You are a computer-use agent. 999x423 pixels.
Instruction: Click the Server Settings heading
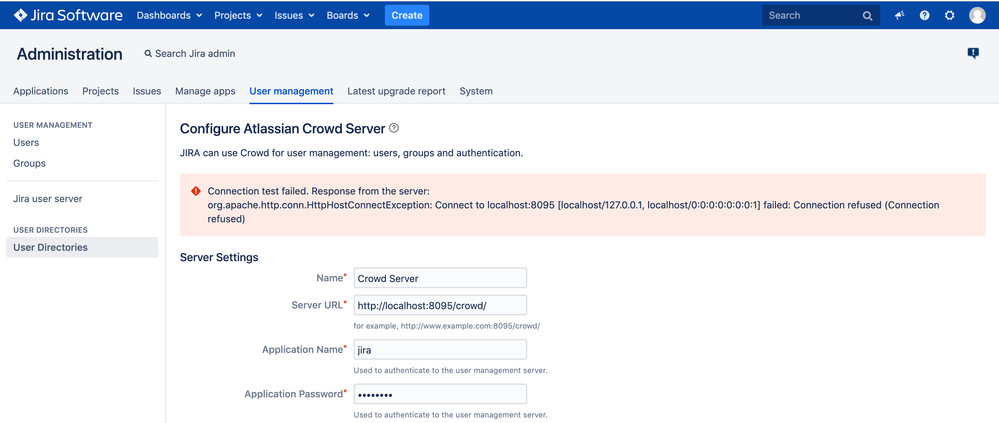click(219, 257)
